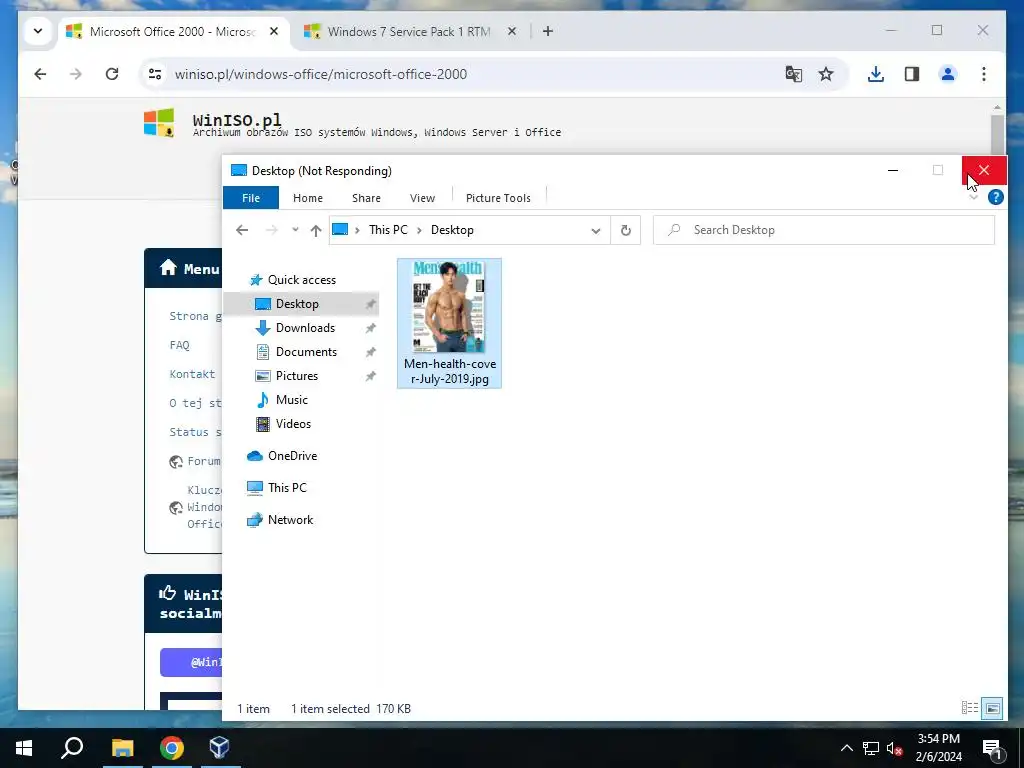Open Chrome downloads icon

[876, 74]
